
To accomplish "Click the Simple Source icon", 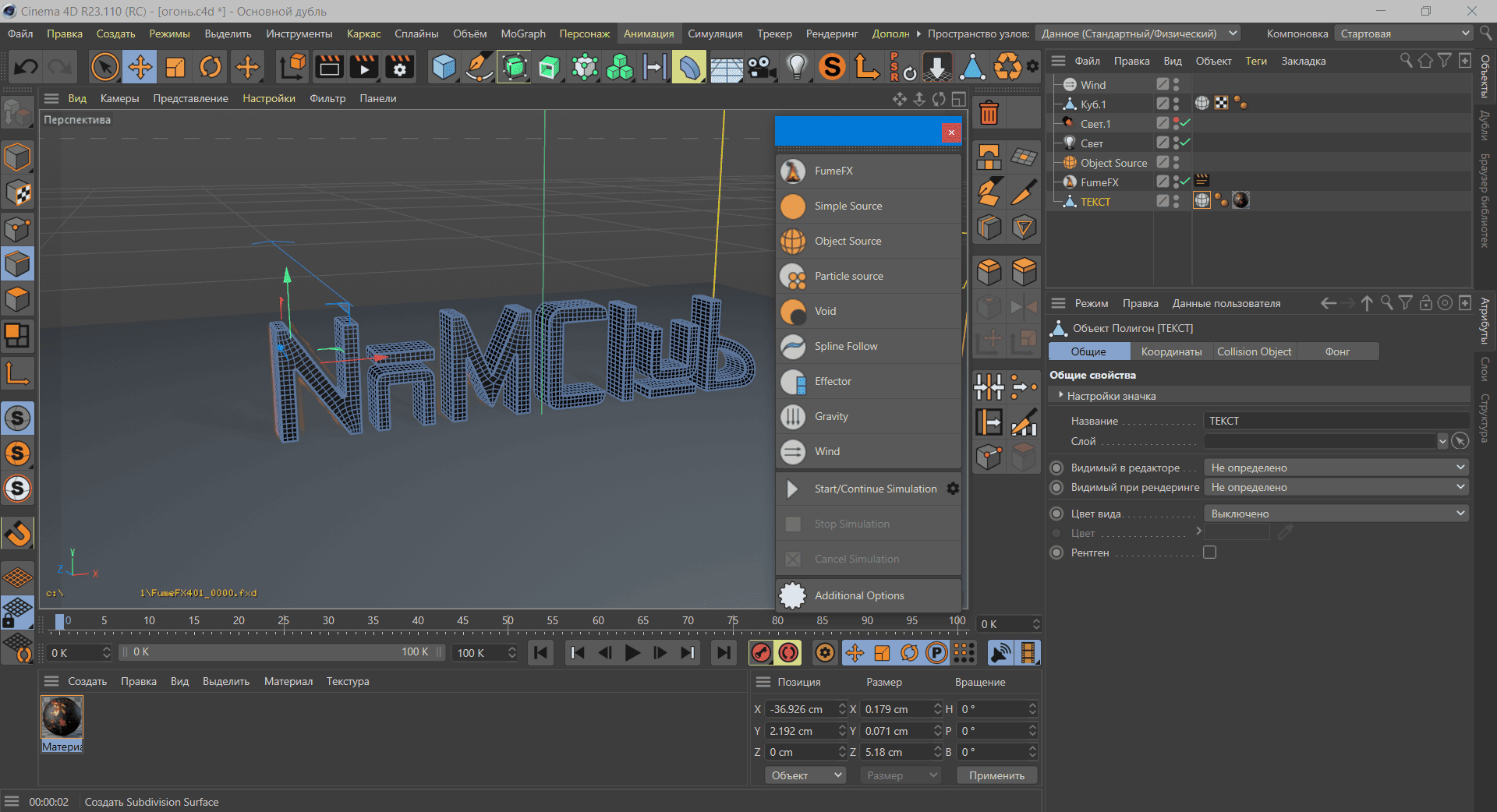I will (793, 206).
